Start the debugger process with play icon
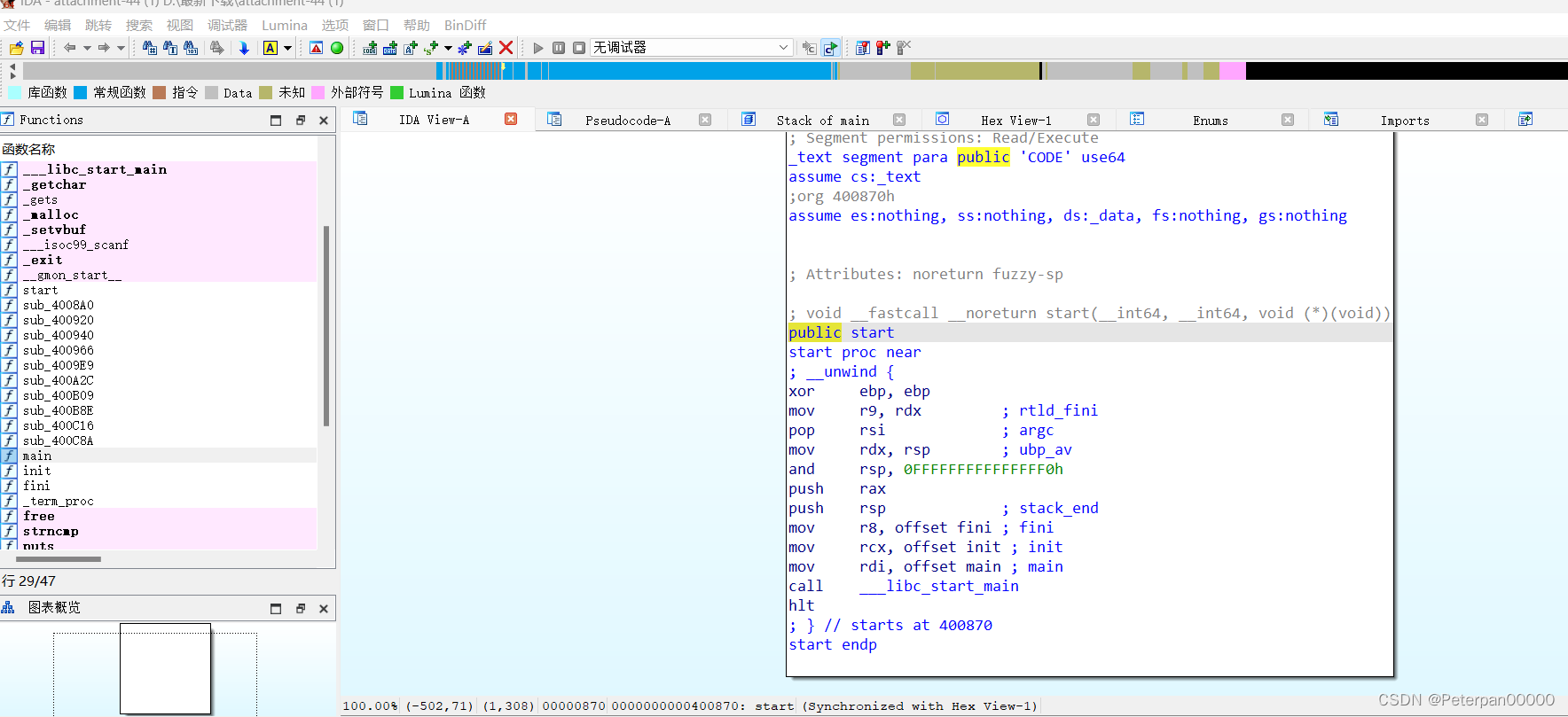Viewport: 1568px width, 717px height. tap(538, 48)
